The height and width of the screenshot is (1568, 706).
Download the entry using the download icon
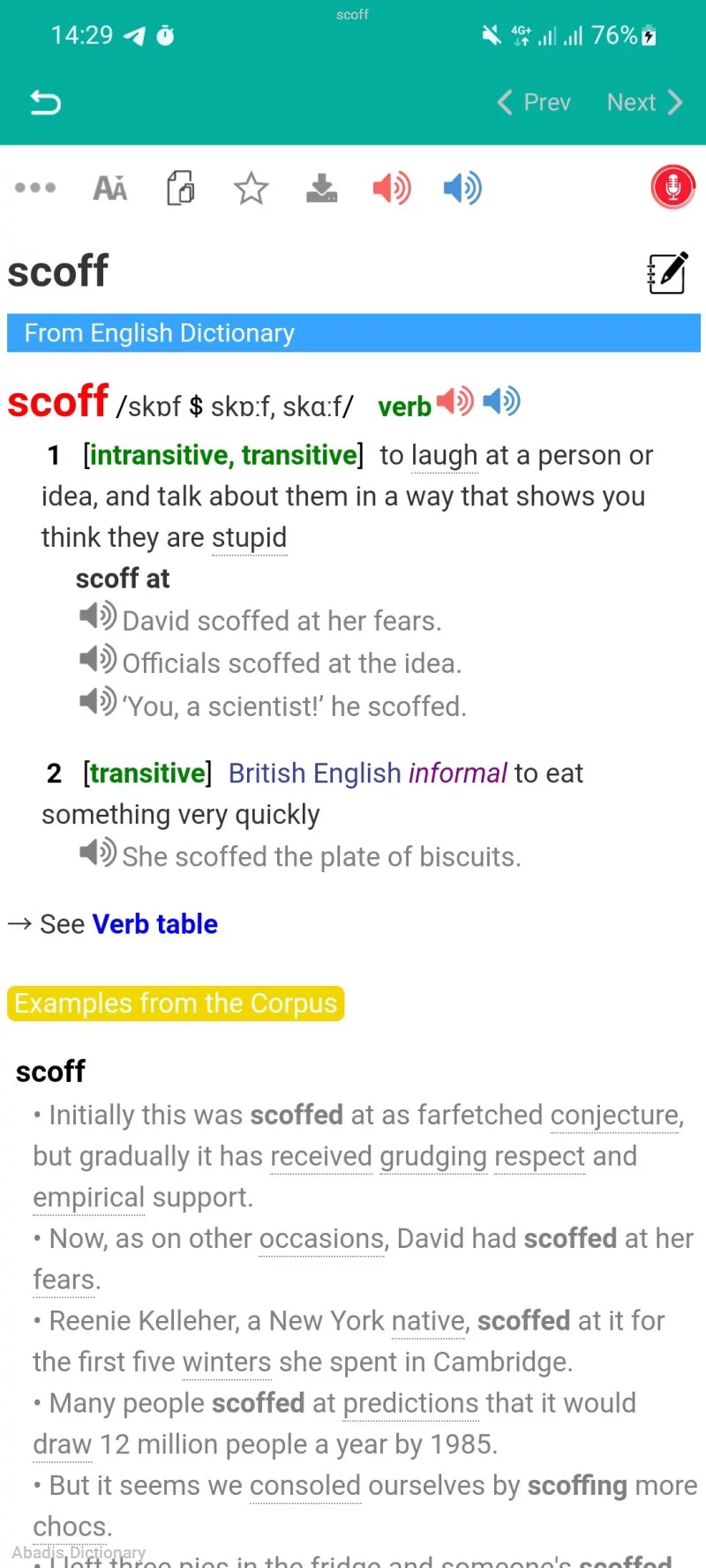coord(321,187)
